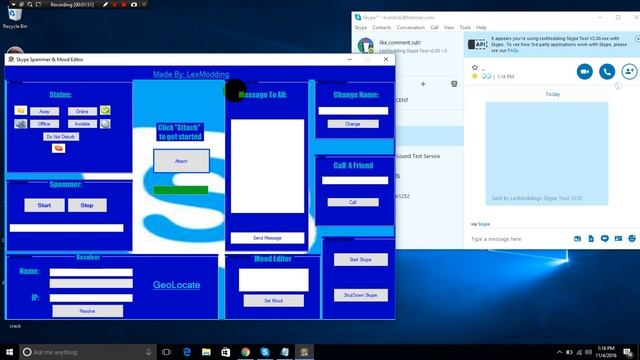The image size is (640, 360).
Task: Start a video call in Skype
Action: [584, 71]
